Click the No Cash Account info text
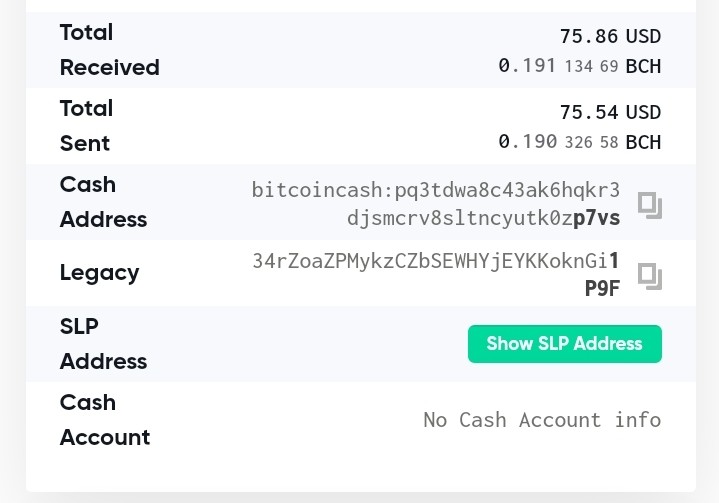 click(x=542, y=420)
